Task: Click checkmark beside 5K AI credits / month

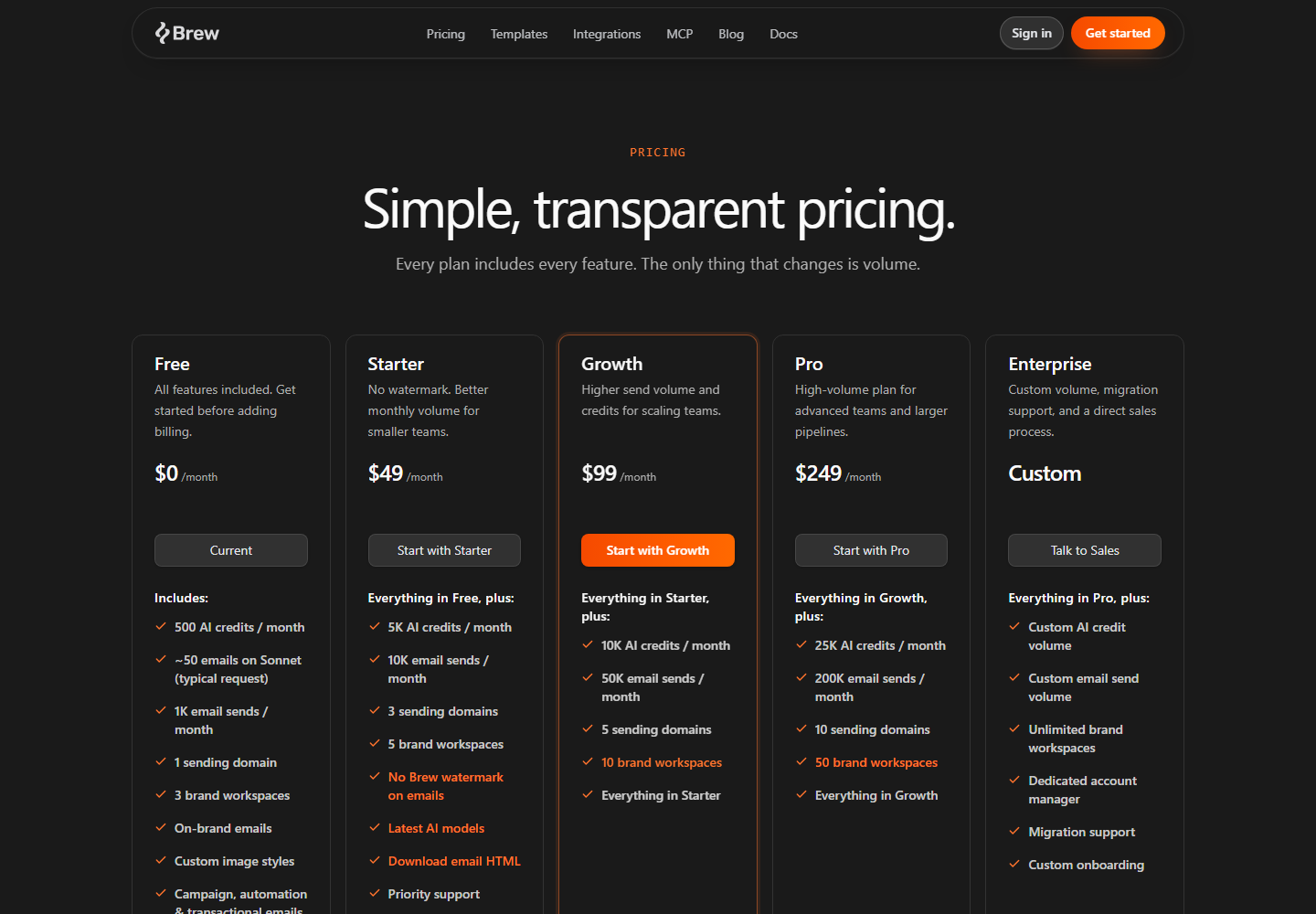Action: (375, 627)
